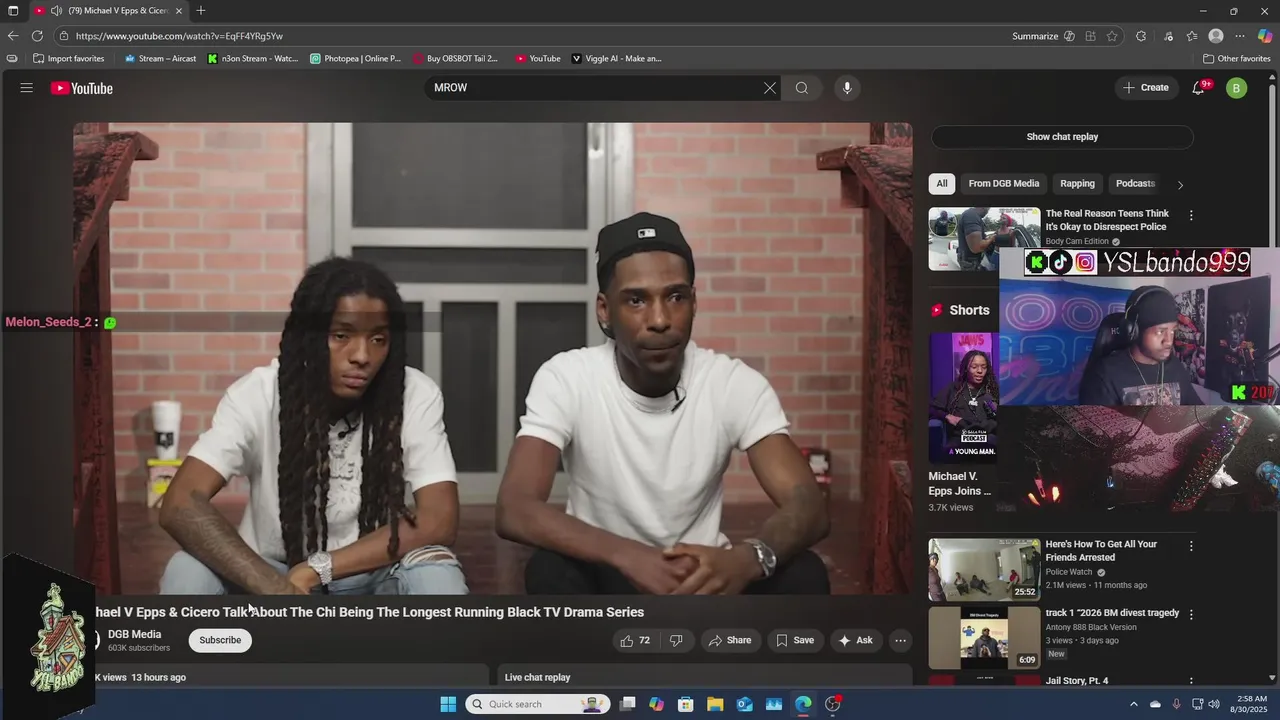The width and height of the screenshot is (1280, 720).
Task: Open YouTube notifications bell
Action: (1198, 88)
